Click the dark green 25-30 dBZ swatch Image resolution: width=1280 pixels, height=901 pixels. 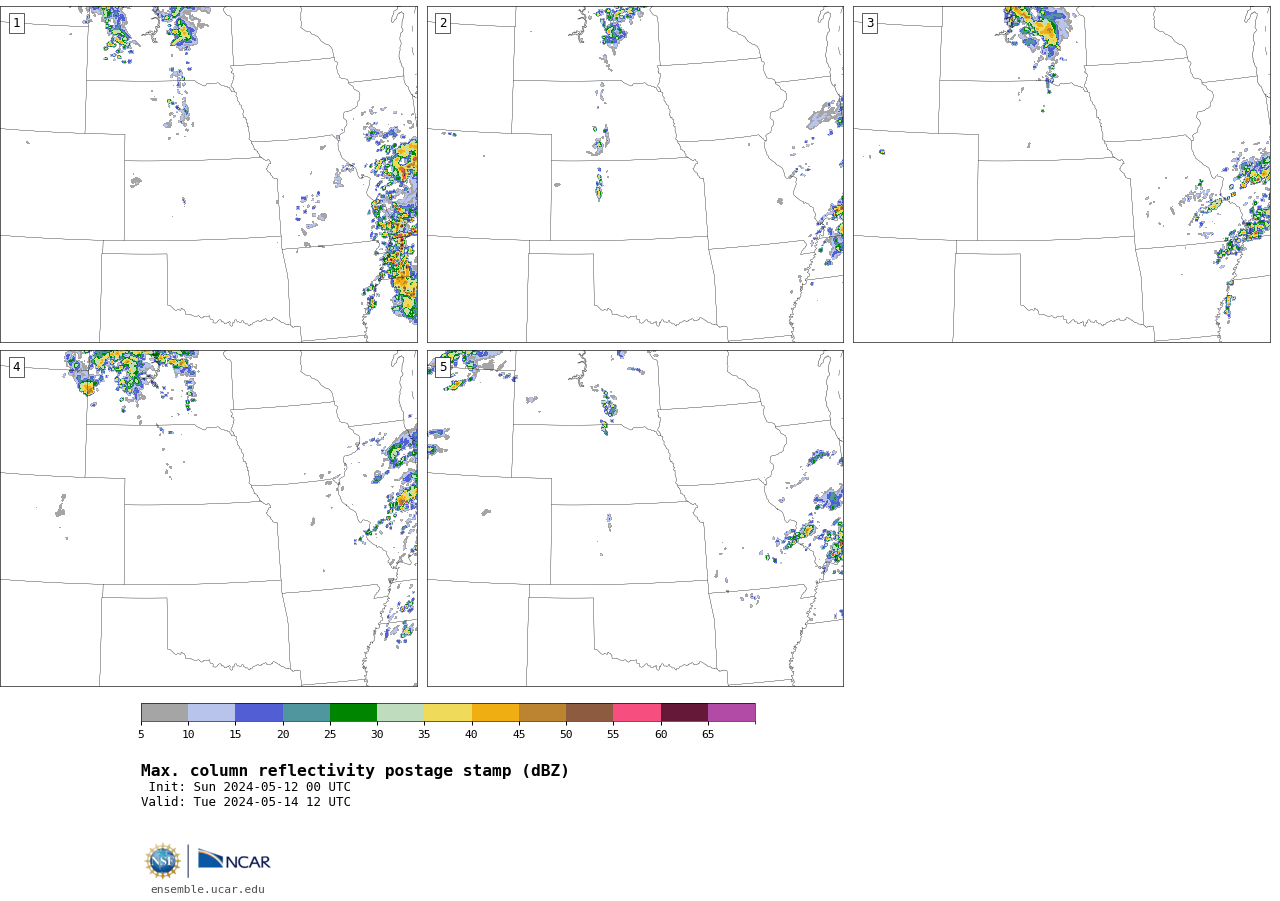(354, 712)
